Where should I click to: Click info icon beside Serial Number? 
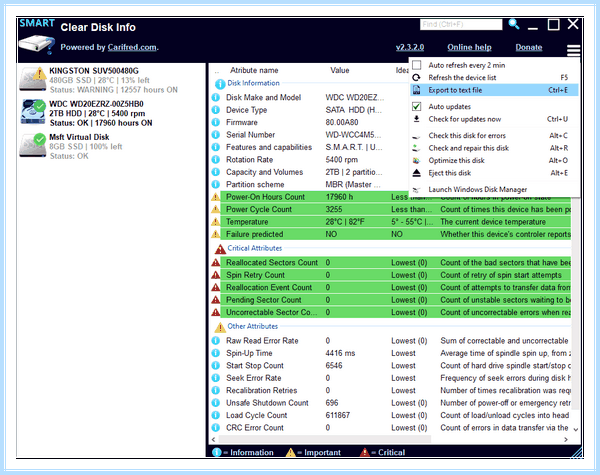216,135
